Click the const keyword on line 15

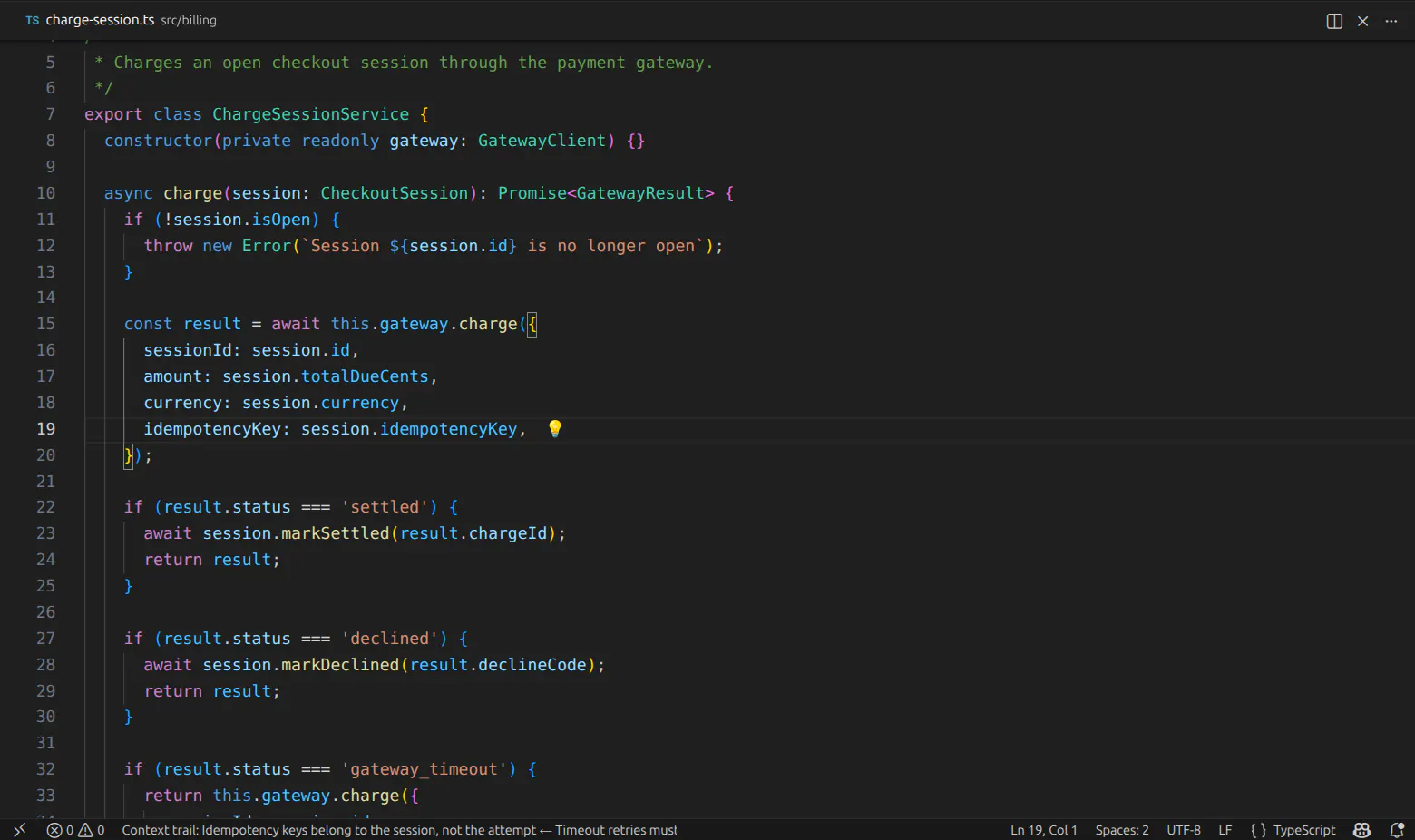point(148,324)
